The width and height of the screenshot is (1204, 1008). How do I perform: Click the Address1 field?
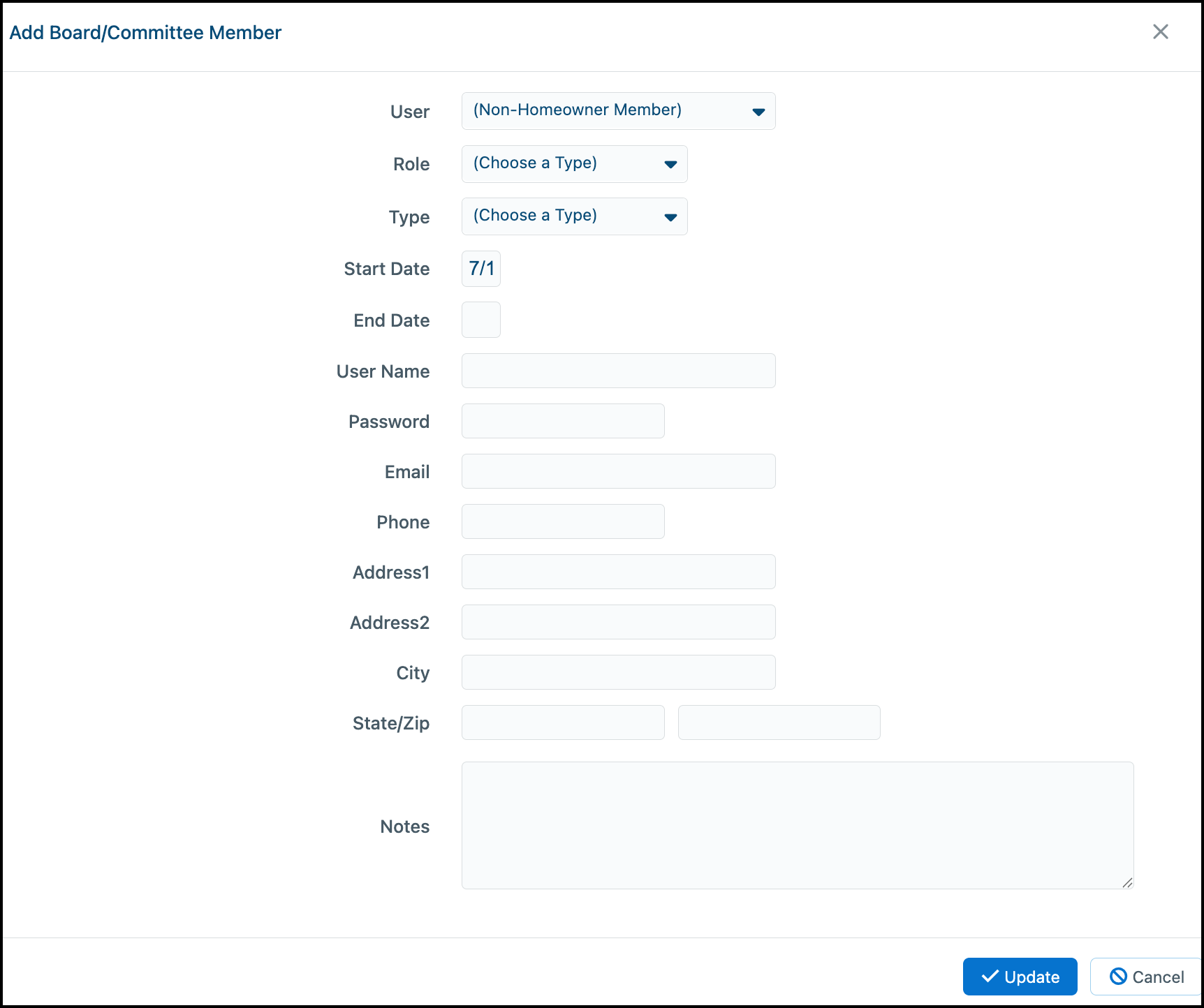pos(618,572)
